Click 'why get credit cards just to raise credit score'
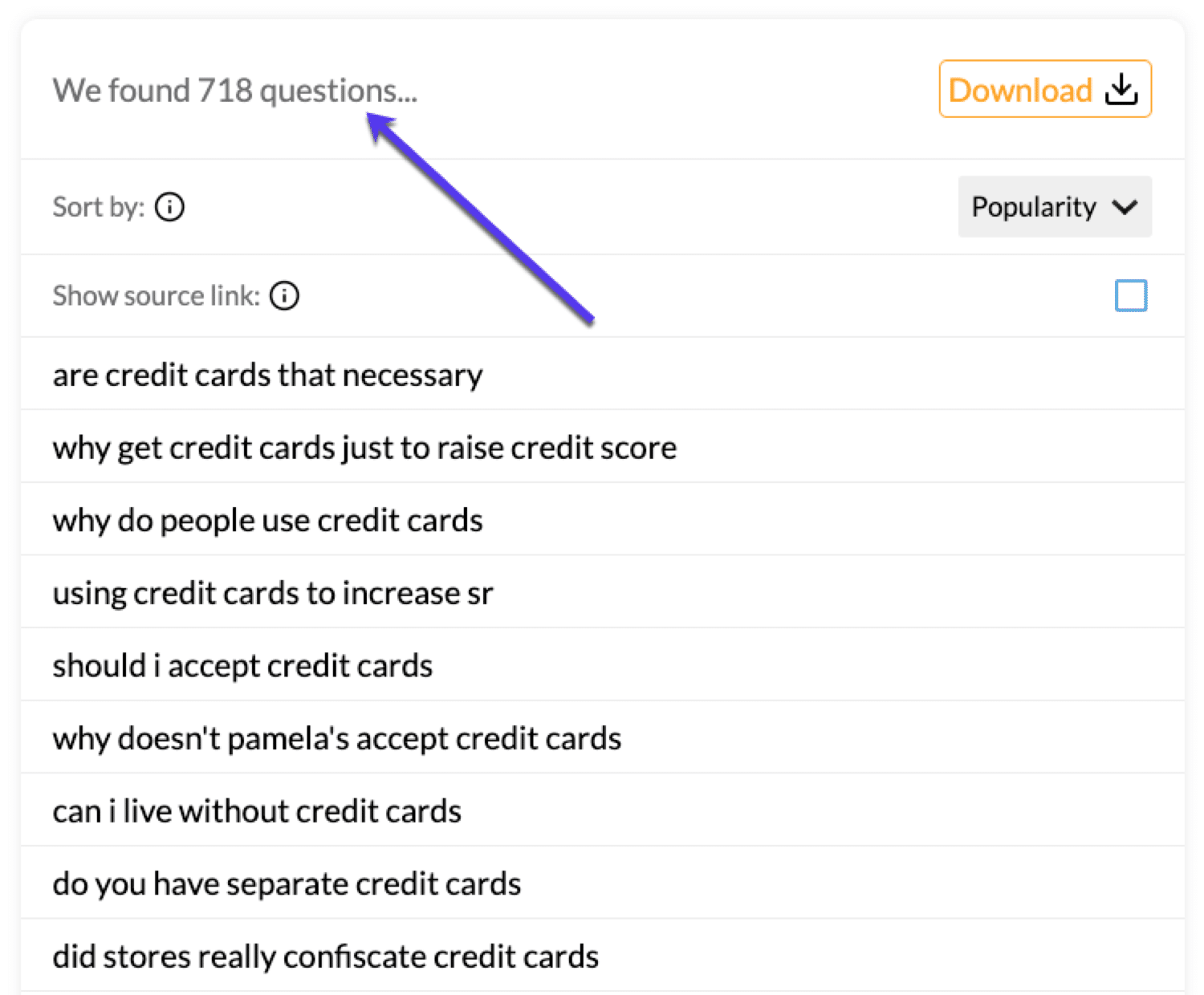This screenshot has height=995, width=1204. click(x=364, y=448)
